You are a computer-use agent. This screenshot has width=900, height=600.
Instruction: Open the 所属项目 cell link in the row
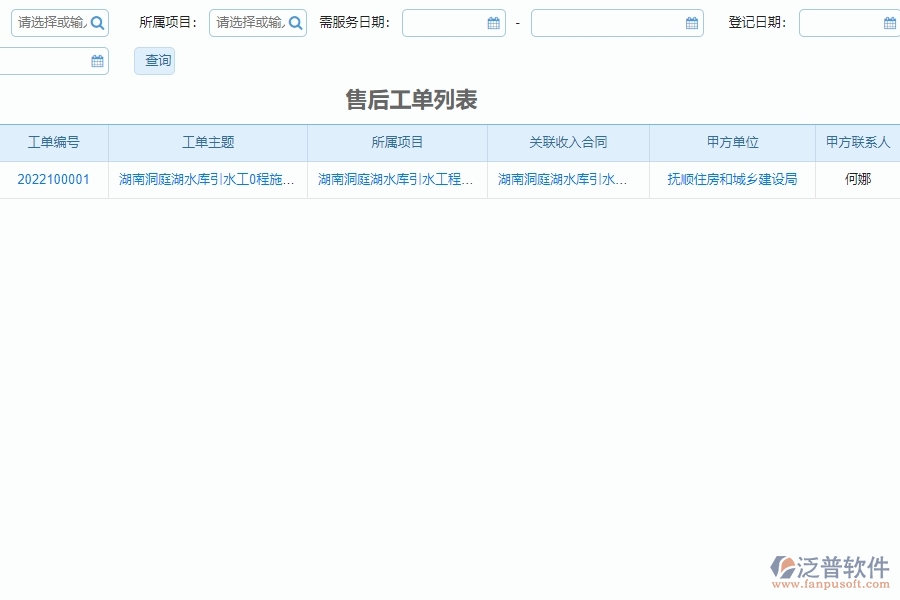click(396, 180)
